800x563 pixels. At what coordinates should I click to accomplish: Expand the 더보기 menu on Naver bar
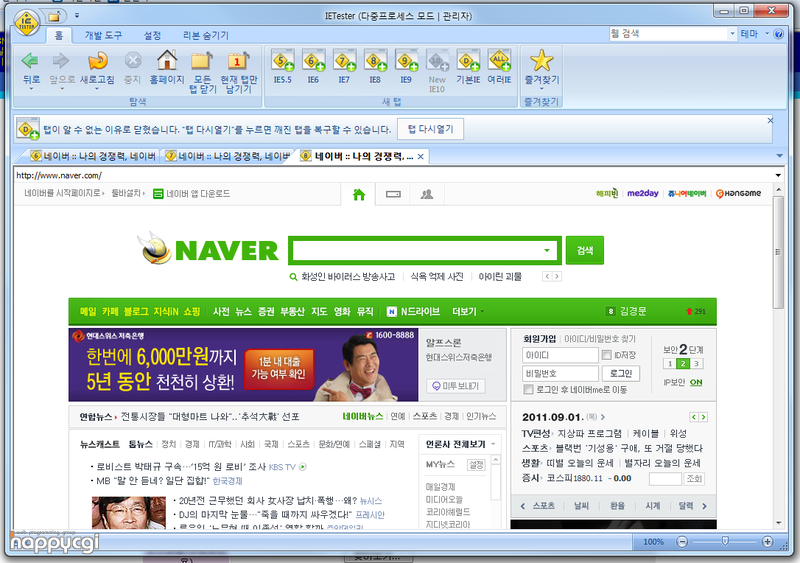(x=468, y=311)
